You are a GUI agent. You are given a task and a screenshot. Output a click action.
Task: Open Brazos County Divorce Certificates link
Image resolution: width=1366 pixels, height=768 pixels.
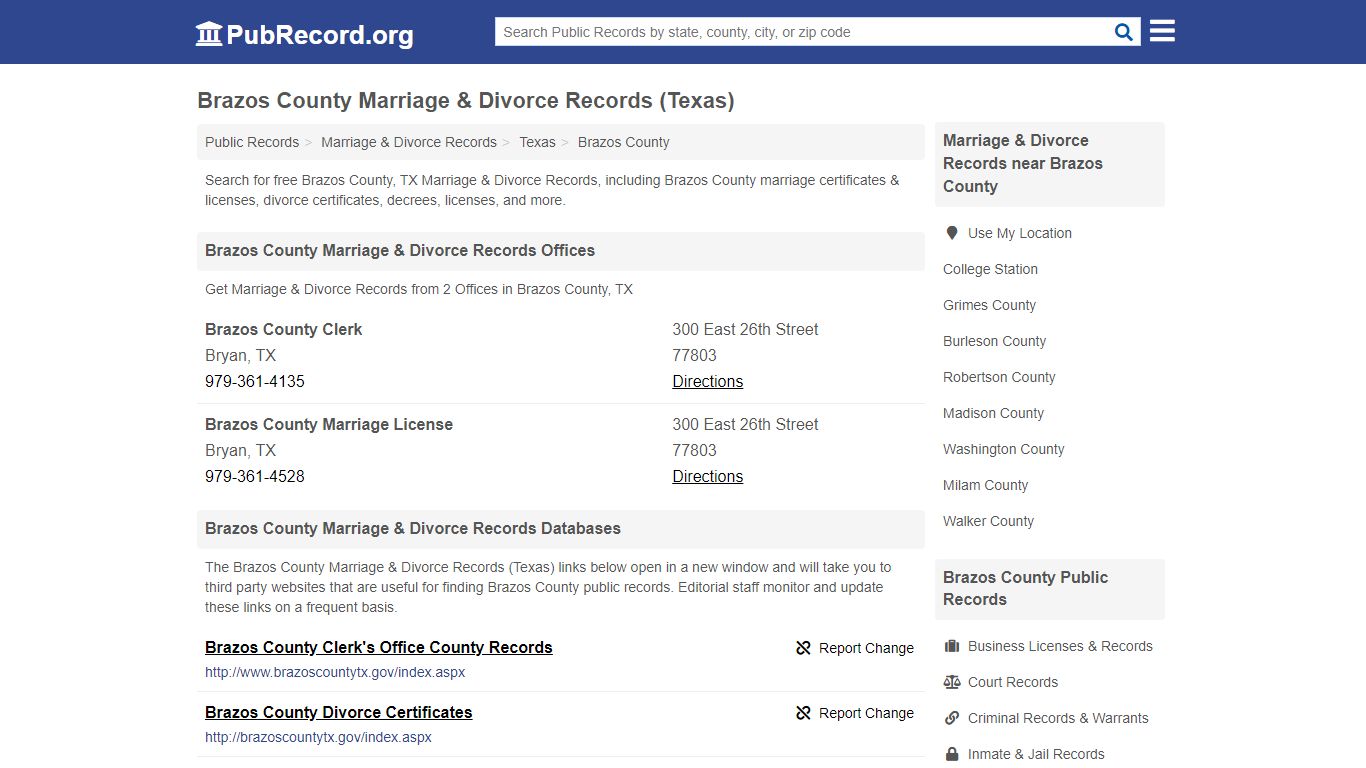tap(339, 712)
